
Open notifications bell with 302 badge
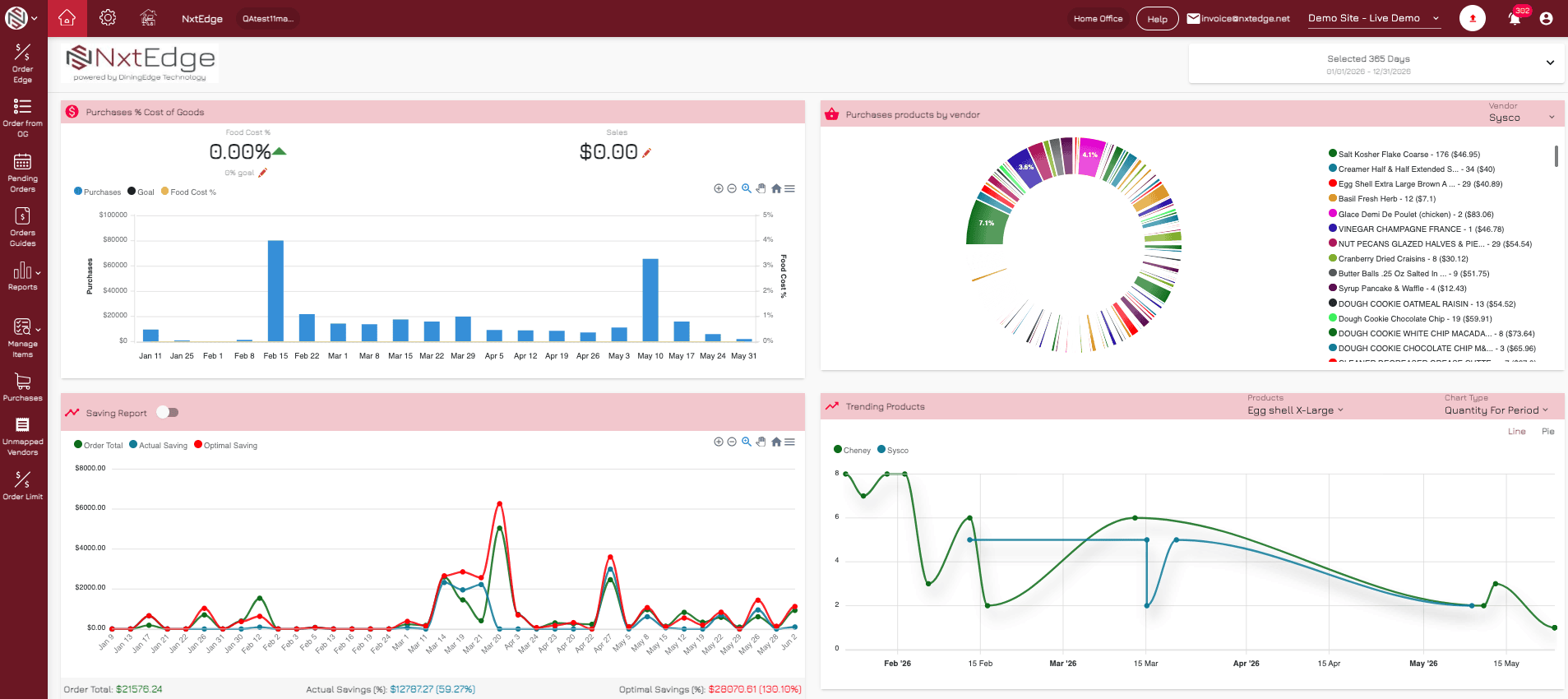(x=1515, y=18)
